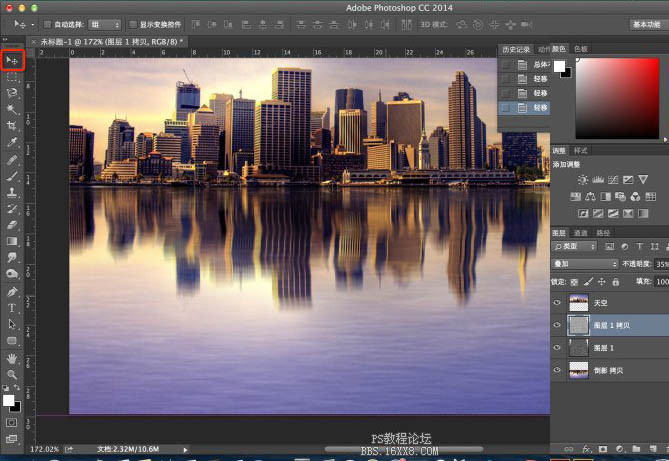This screenshot has width=669, height=461.
Task: Add a Color Balance adjustment
Action: pos(590,196)
